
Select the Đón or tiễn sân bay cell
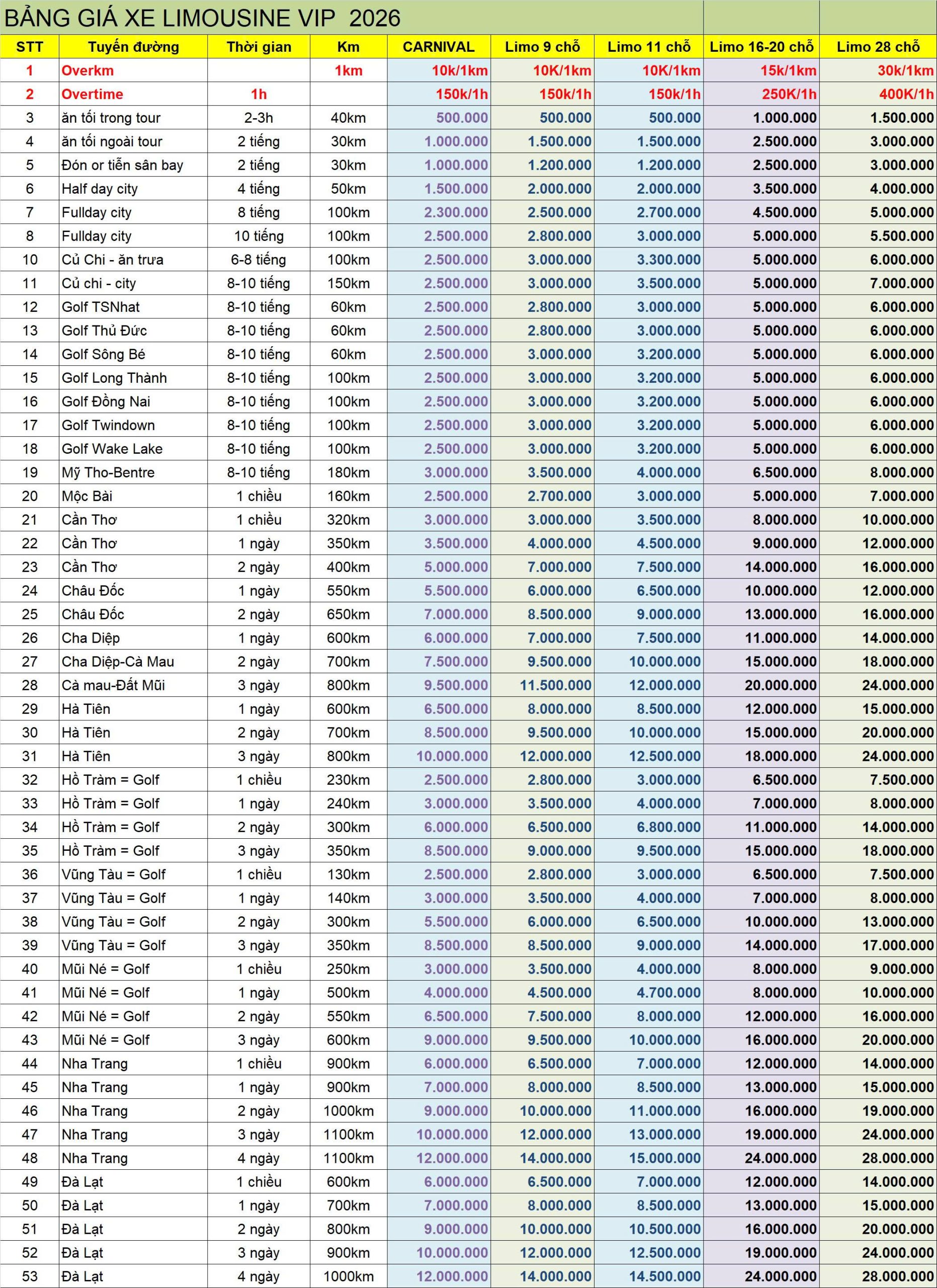coord(123,165)
